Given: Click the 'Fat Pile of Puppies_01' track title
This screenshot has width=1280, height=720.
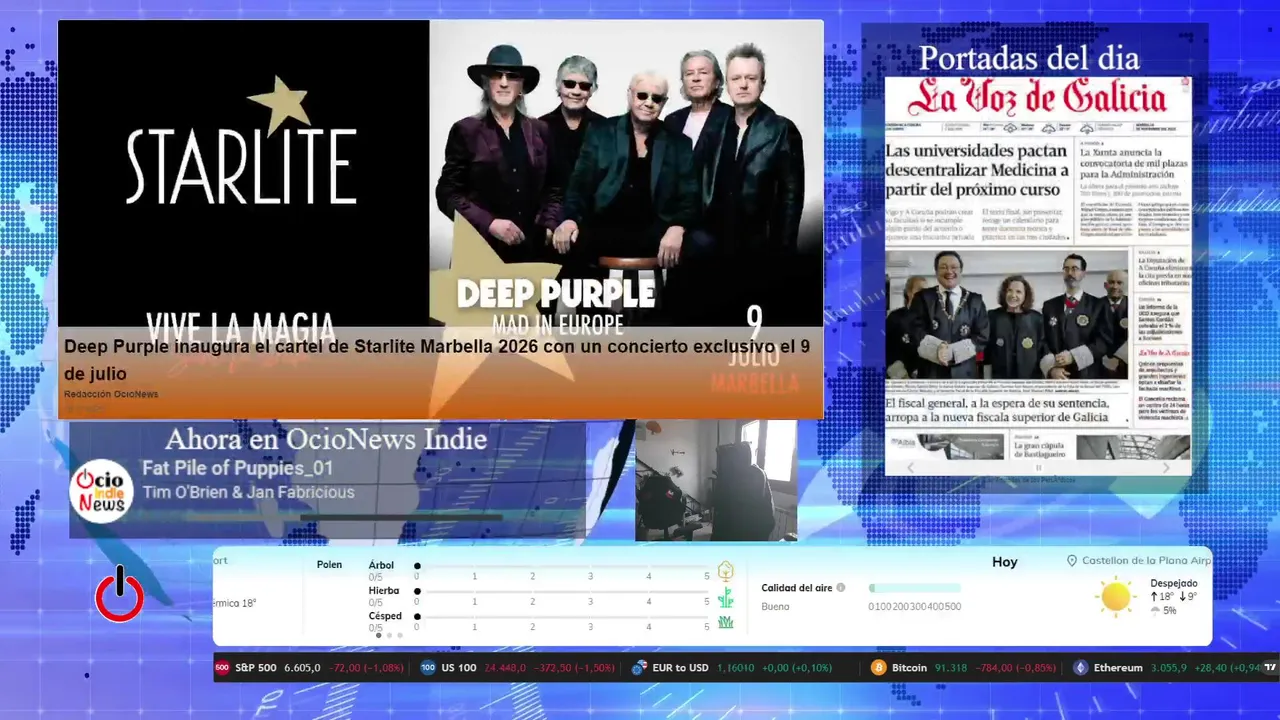Looking at the screenshot, I should pos(237,468).
